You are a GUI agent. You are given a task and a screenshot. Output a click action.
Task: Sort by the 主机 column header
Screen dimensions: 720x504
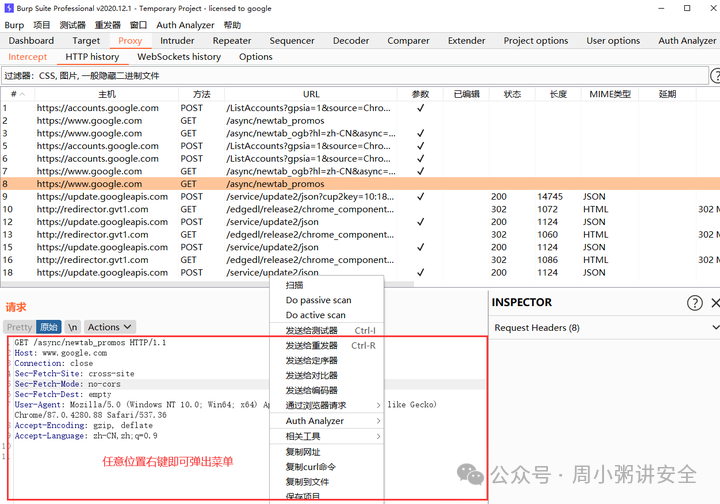point(107,94)
